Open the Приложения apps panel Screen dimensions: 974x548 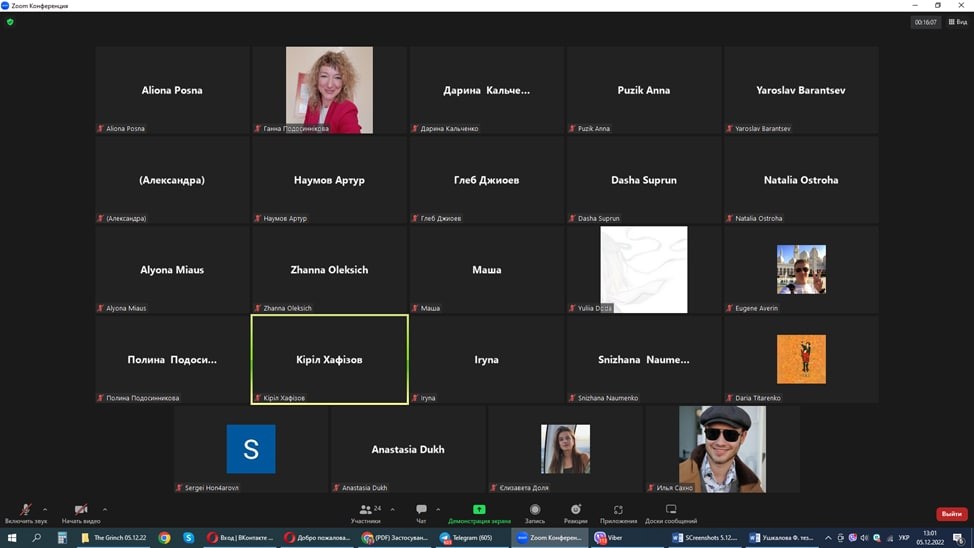tap(618, 512)
